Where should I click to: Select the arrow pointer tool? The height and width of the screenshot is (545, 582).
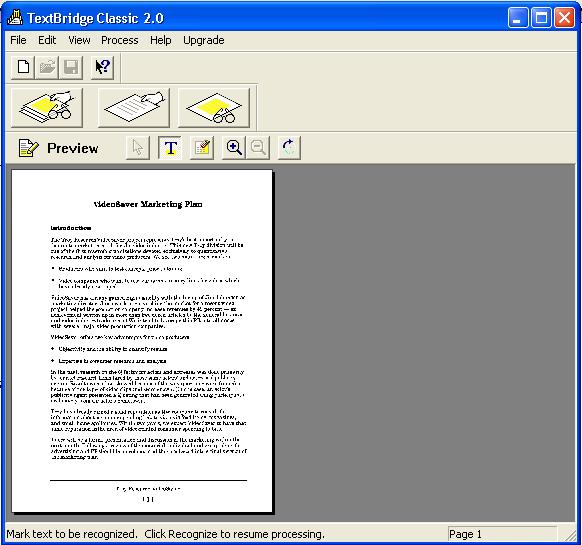[x=138, y=148]
